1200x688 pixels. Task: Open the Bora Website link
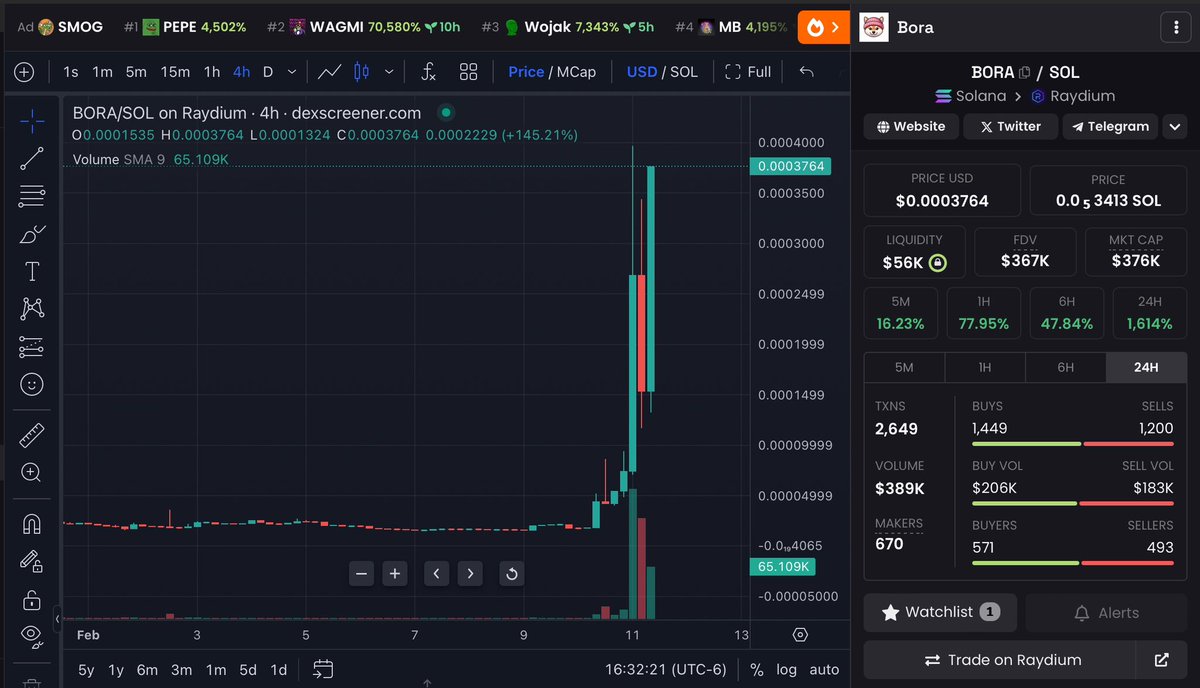point(911,127)
